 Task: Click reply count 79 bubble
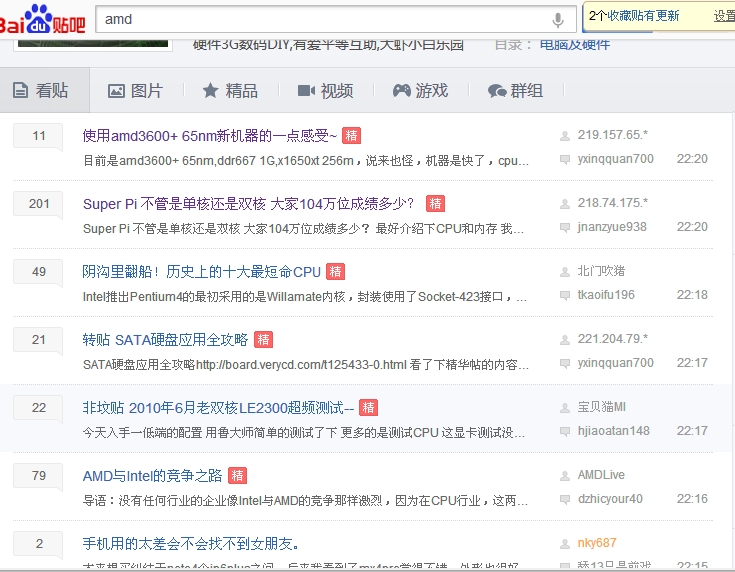[x=38, y=476]
